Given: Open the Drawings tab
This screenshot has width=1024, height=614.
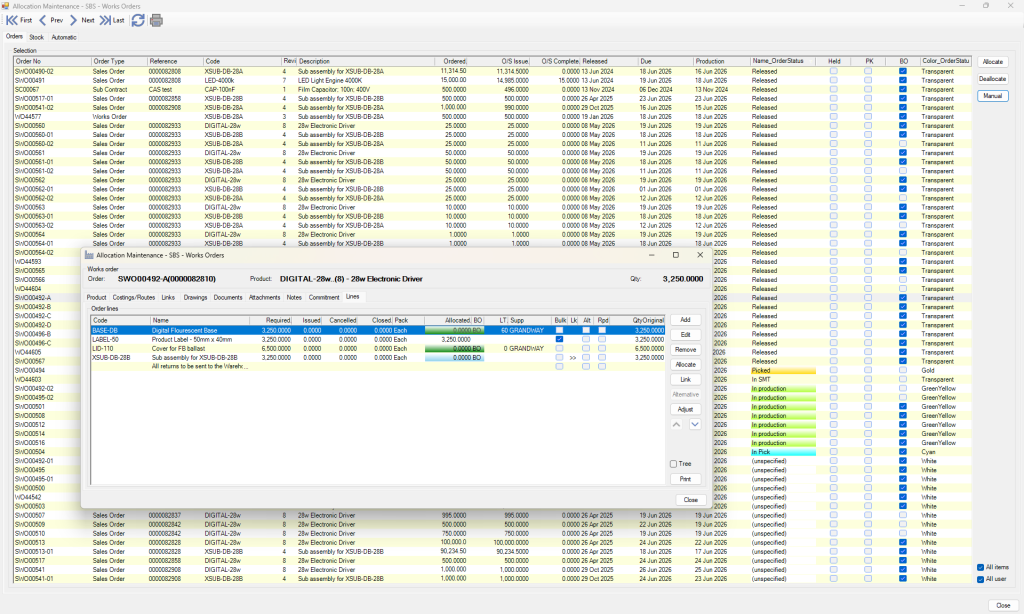Looking at the screenshot, I should tap(195, 297).
